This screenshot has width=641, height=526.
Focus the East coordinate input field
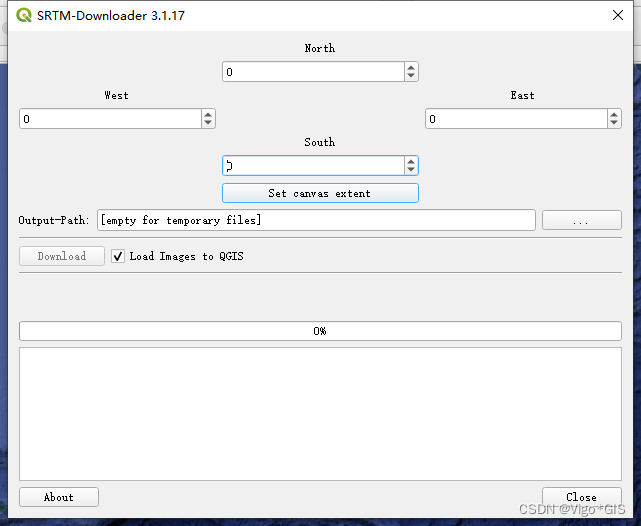point(516,119)
